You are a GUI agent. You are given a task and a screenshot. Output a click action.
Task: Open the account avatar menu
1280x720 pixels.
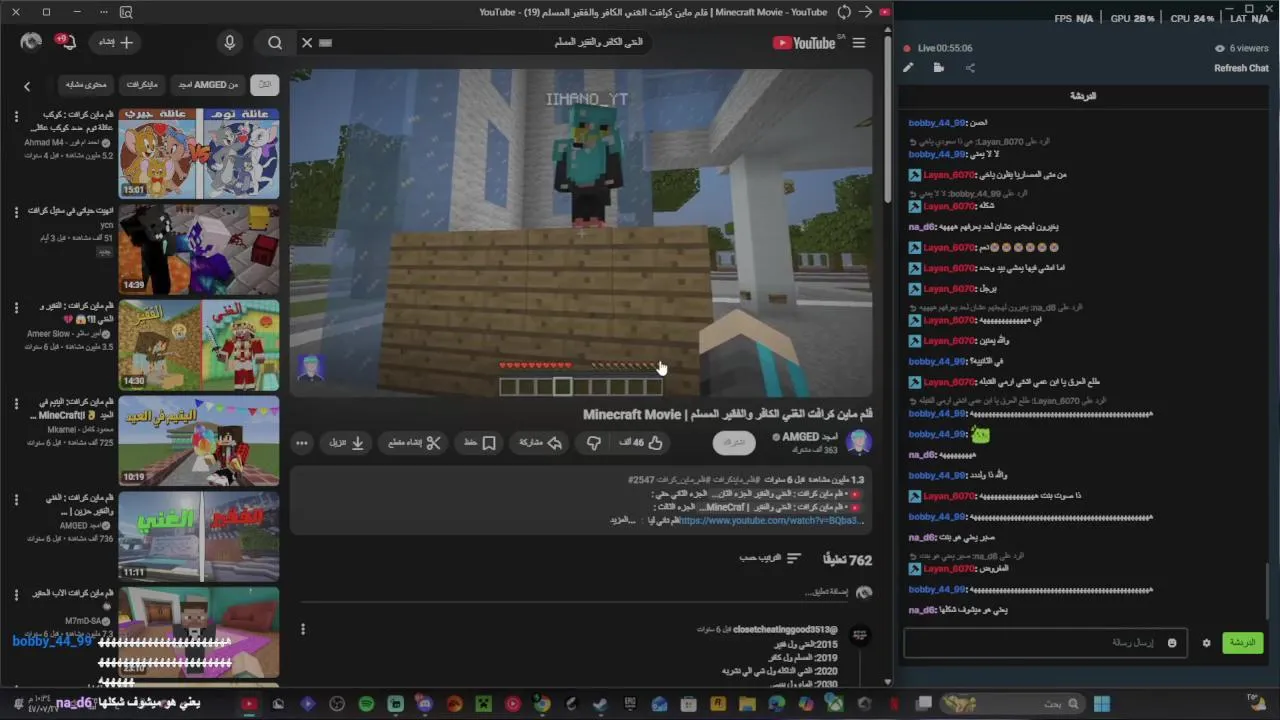[x=31, y=42]
